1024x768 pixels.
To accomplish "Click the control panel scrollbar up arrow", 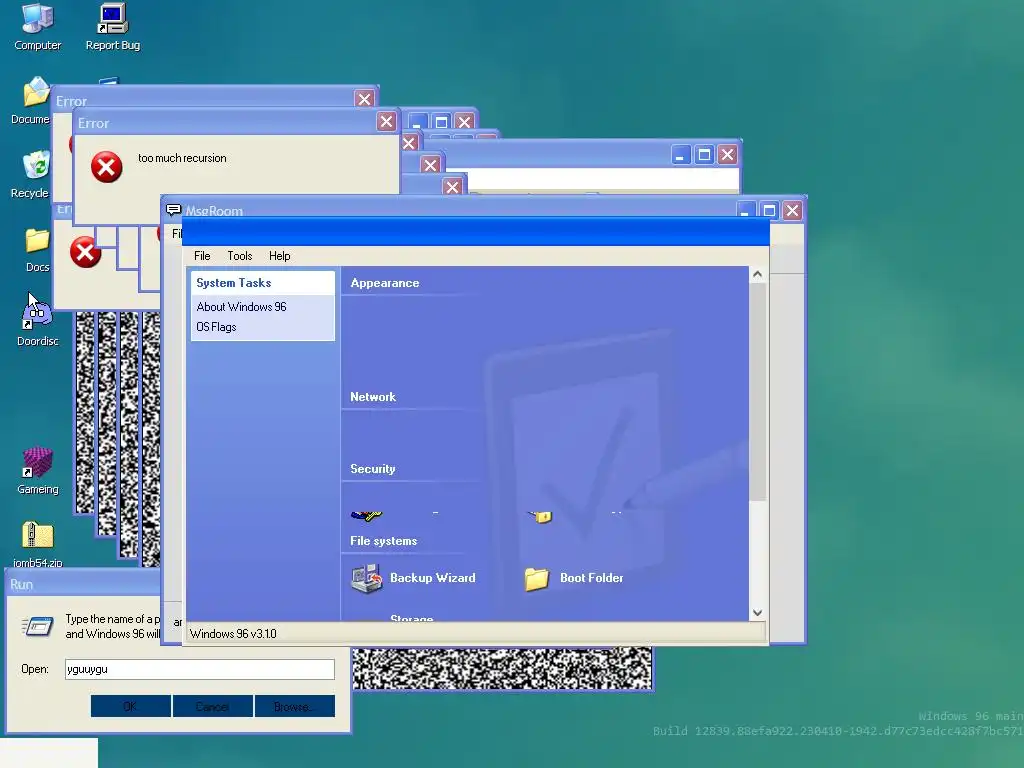I will point(758,274).
